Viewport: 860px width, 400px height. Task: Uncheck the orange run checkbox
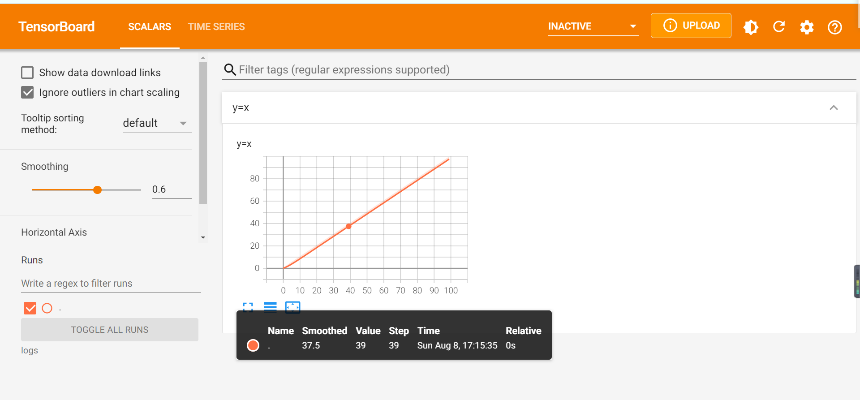coord(29,308)
